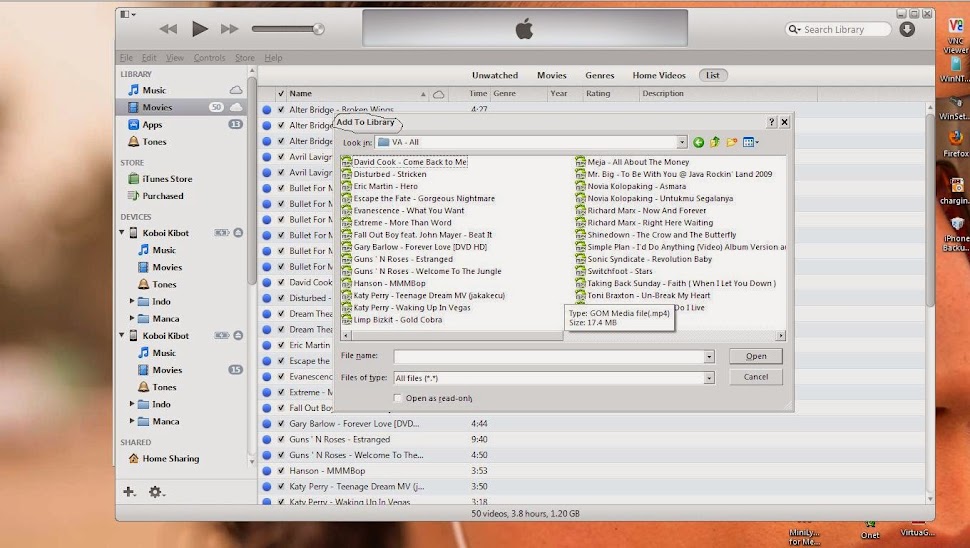This screenshot has width=970, height=548.
Task: Click the Play button in iTunes
Action: pos(199,28)
